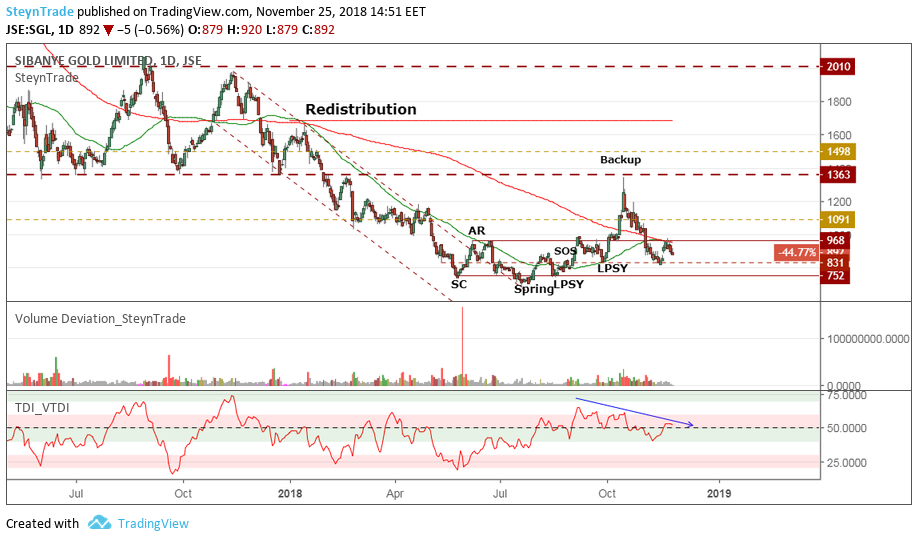The image size is (918, 541).
Task: Click the 1800 value on the price axis
Action: (838, 102)
